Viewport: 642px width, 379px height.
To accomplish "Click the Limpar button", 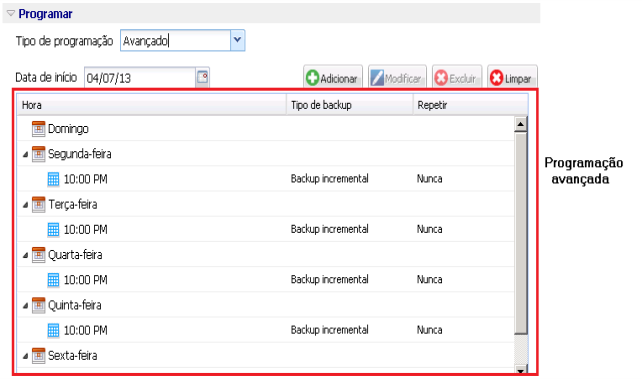I will [x=512, y=77].
